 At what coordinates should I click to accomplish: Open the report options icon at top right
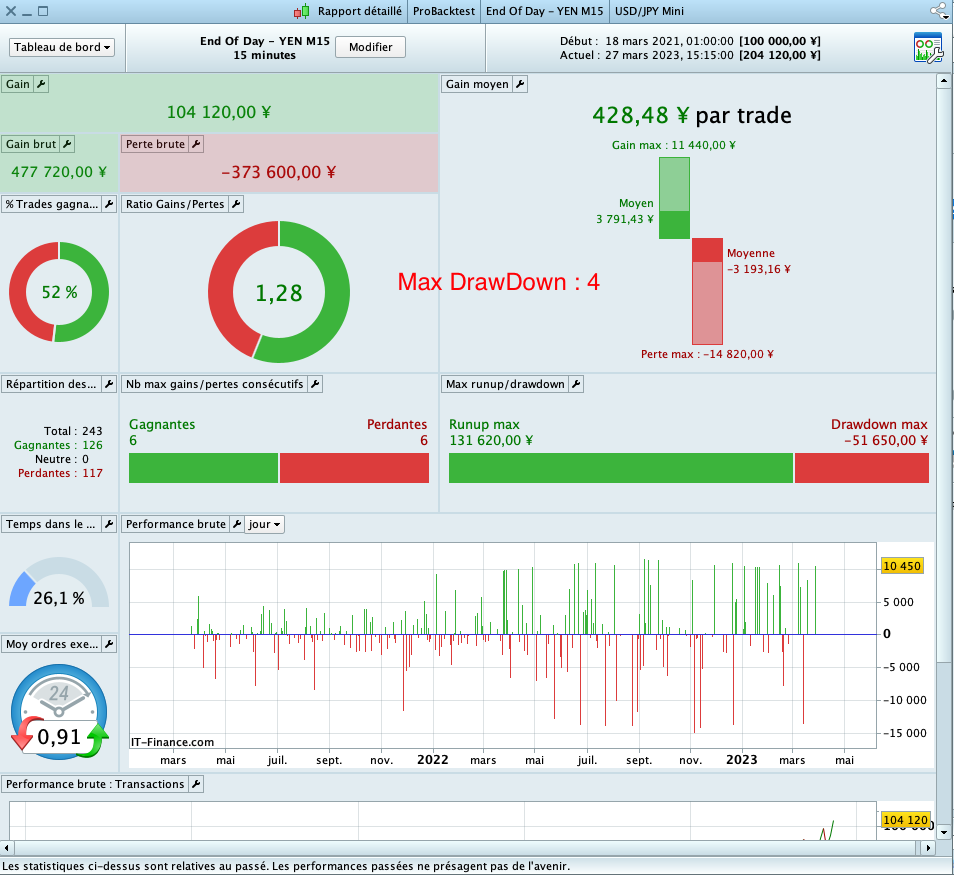tap(927, 48)
